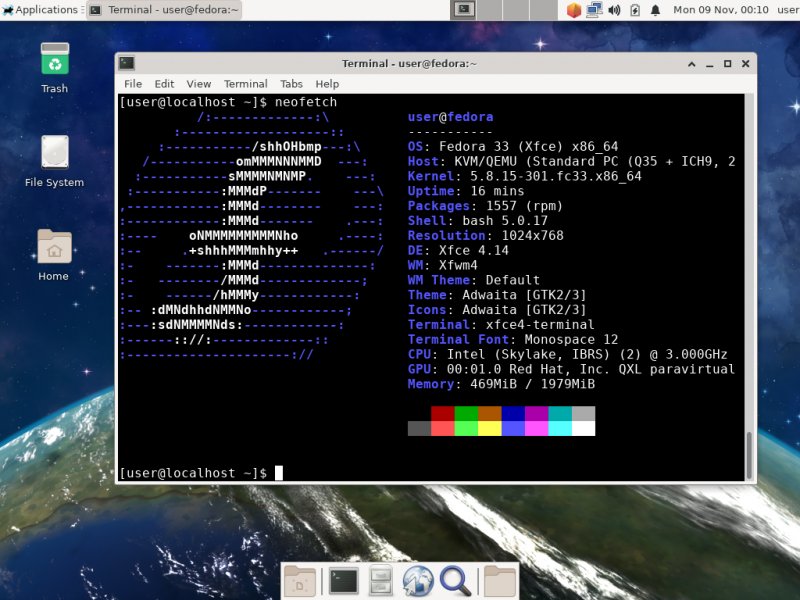
Task: Open the Edit menu in Terminal
Action: pyautogui.click(x=164, y=84)
